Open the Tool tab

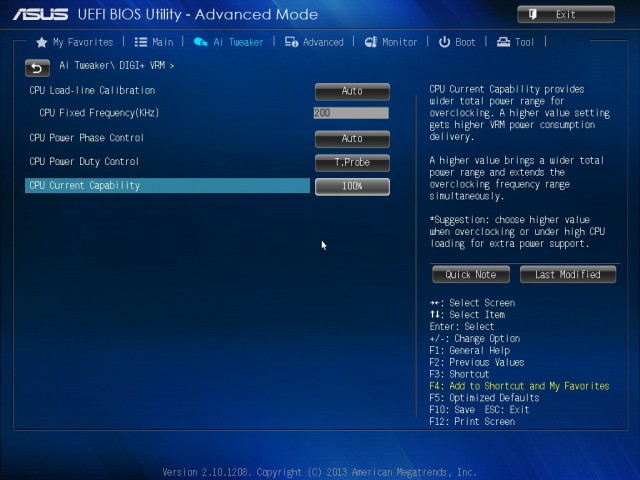click(515, 42)
